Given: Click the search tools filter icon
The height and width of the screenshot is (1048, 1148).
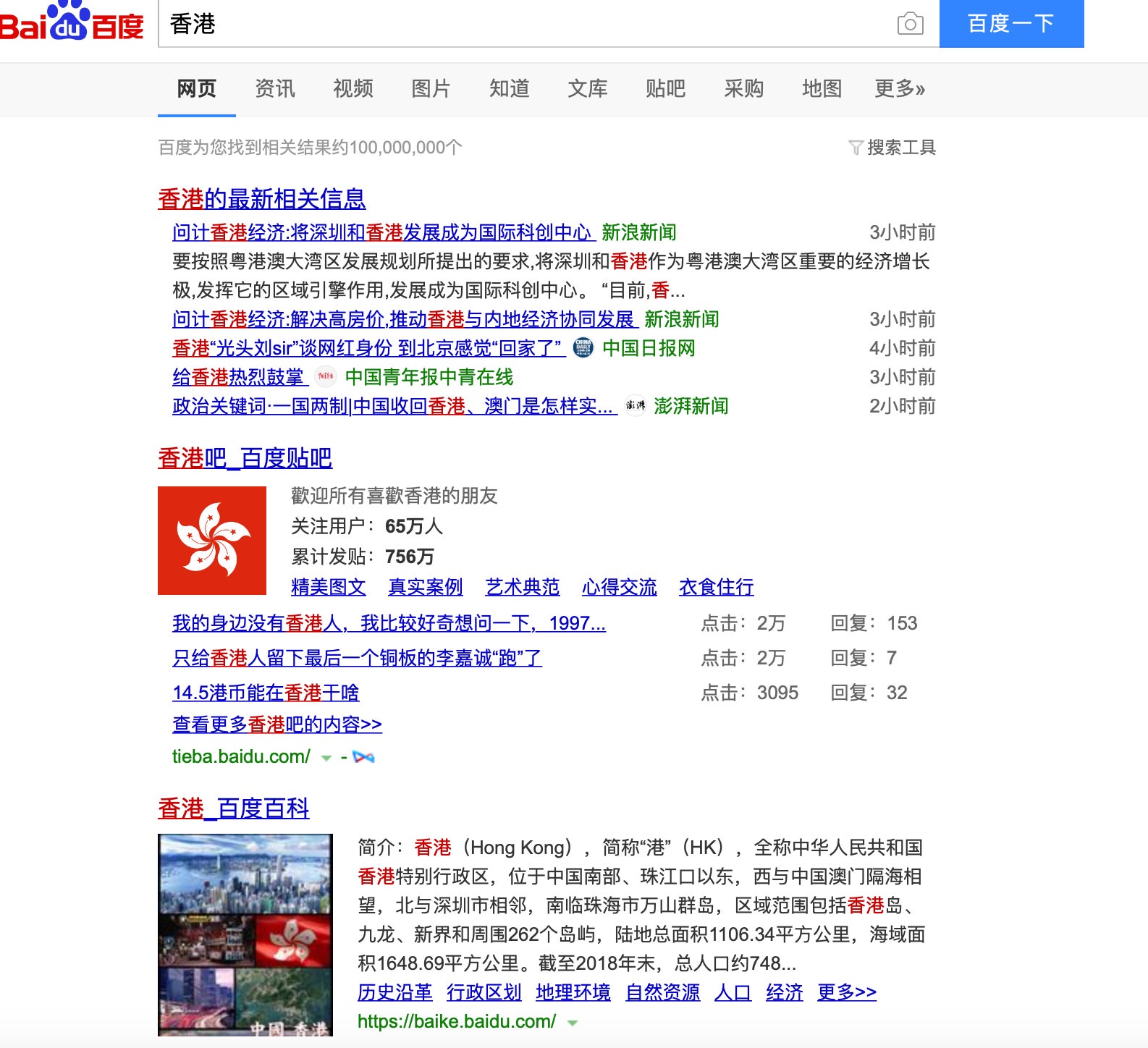Looking at the screenshot, I should point(856,148).
